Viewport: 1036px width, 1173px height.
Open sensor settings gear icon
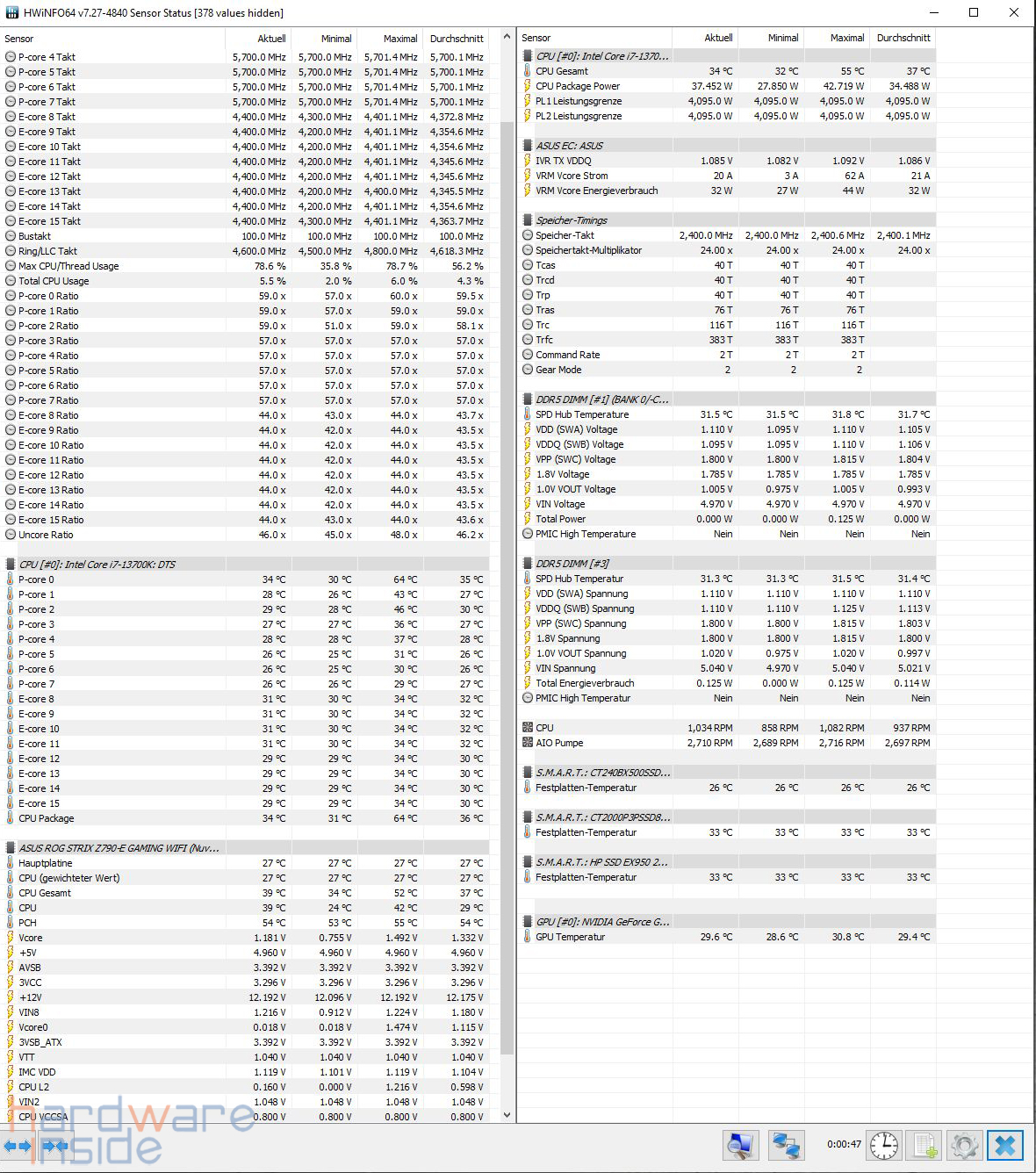coord(964,1145)
